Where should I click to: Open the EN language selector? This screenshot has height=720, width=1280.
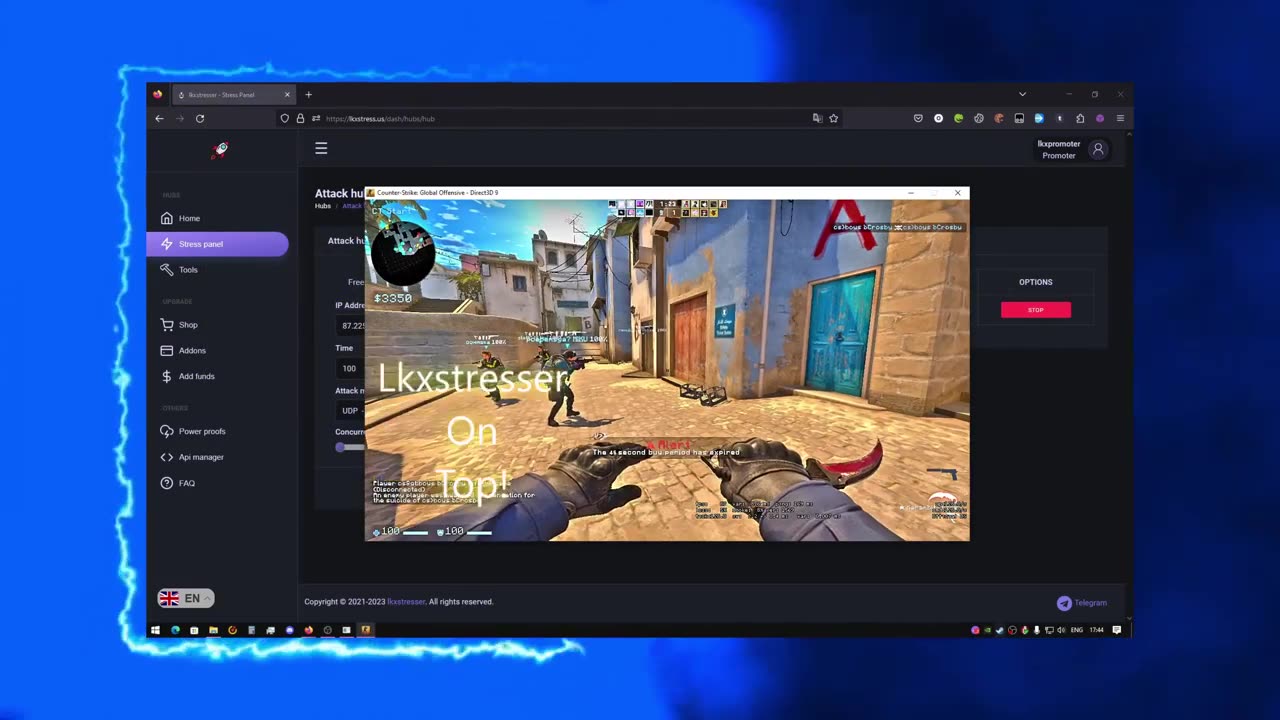185,598
